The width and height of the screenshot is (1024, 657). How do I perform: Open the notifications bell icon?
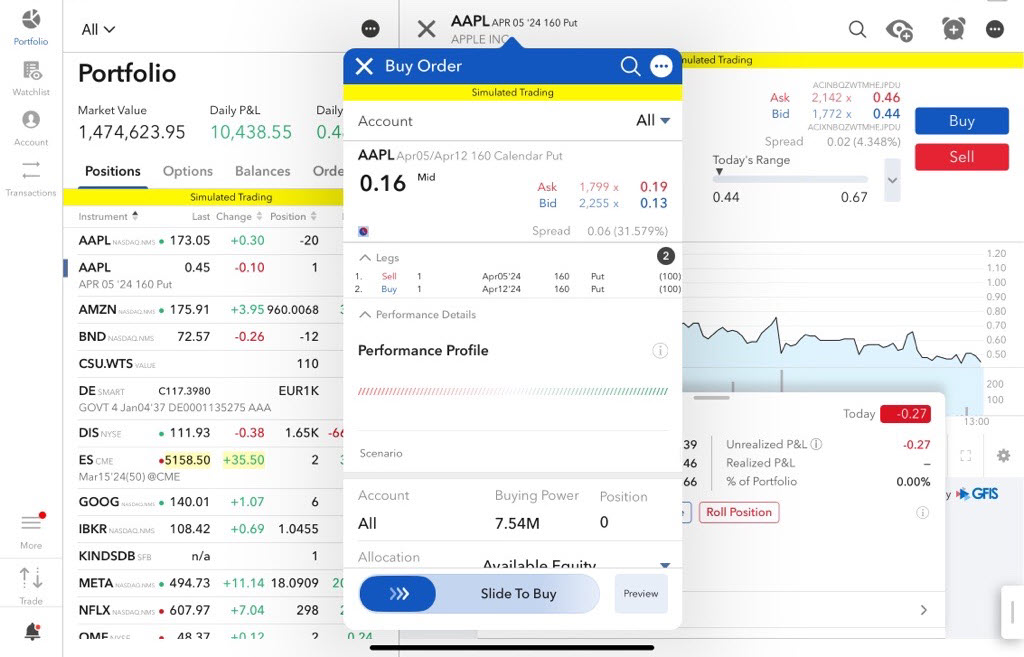point(32,631)
